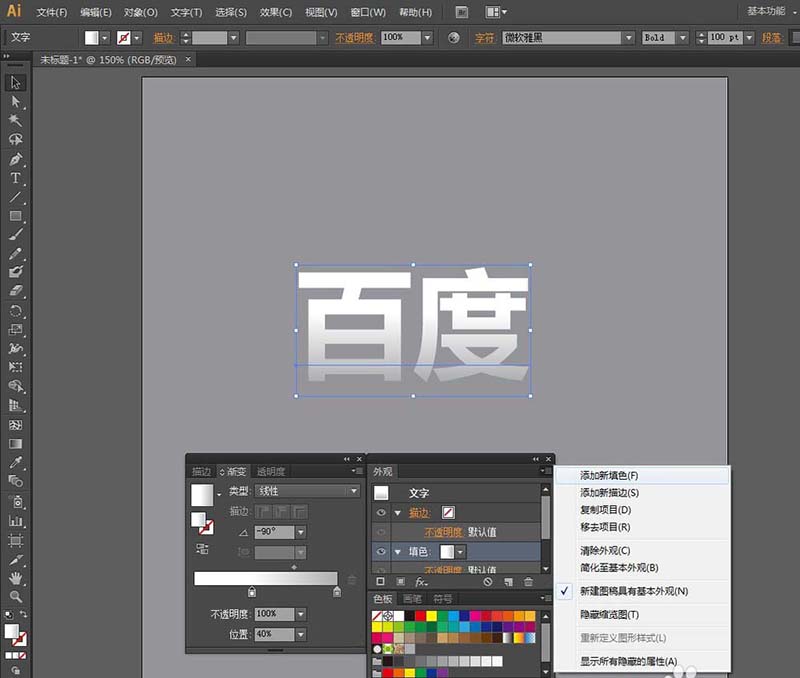The width and height of the screenshot is (800, 678).
Task: Select the Blend tool
Action: [x=15, y=482]
